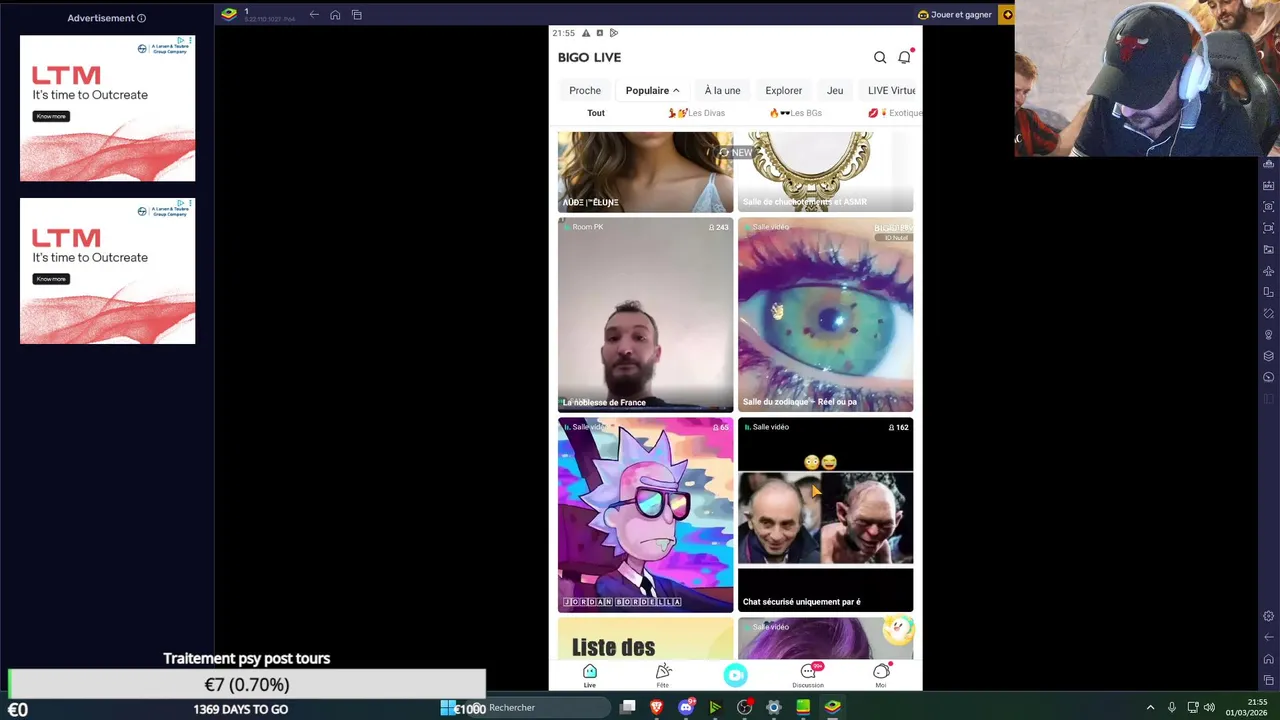Click the Windows taskbar Rechercher search box

540,707
